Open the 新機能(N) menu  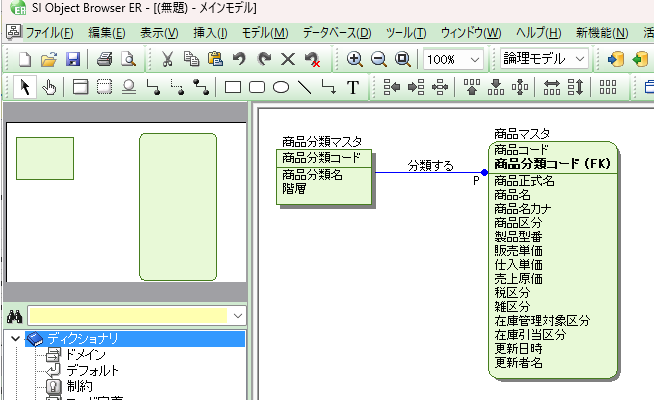pos(602,33)
